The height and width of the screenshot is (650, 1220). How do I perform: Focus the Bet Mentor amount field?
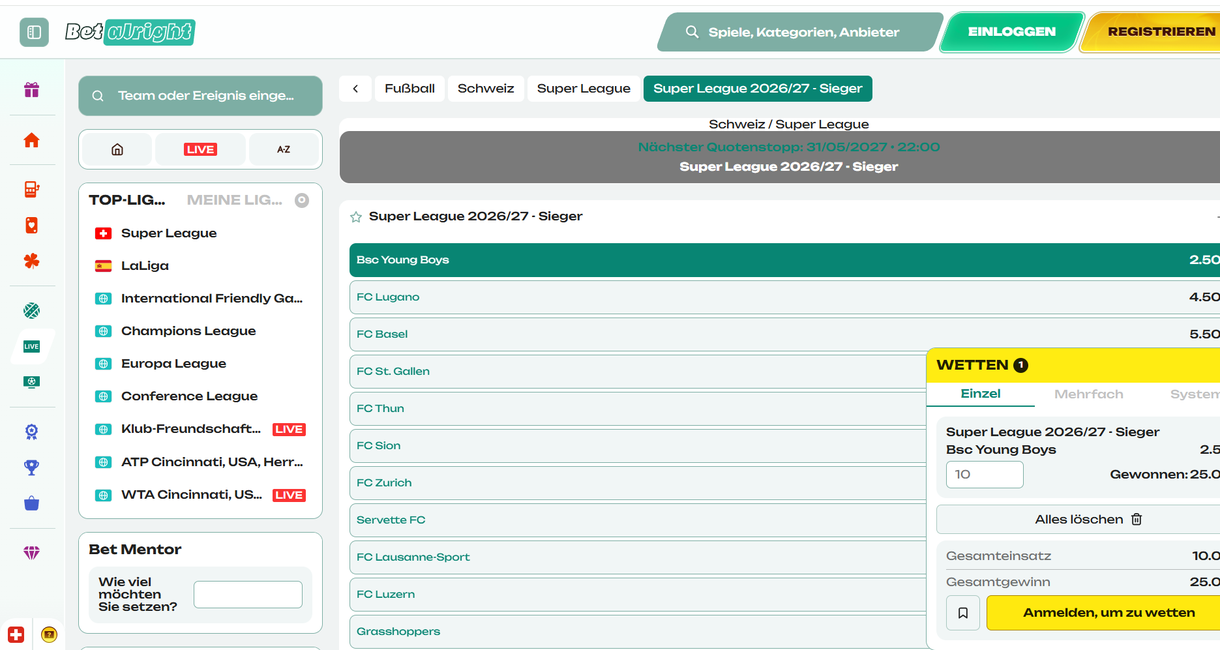click(248, 594)
